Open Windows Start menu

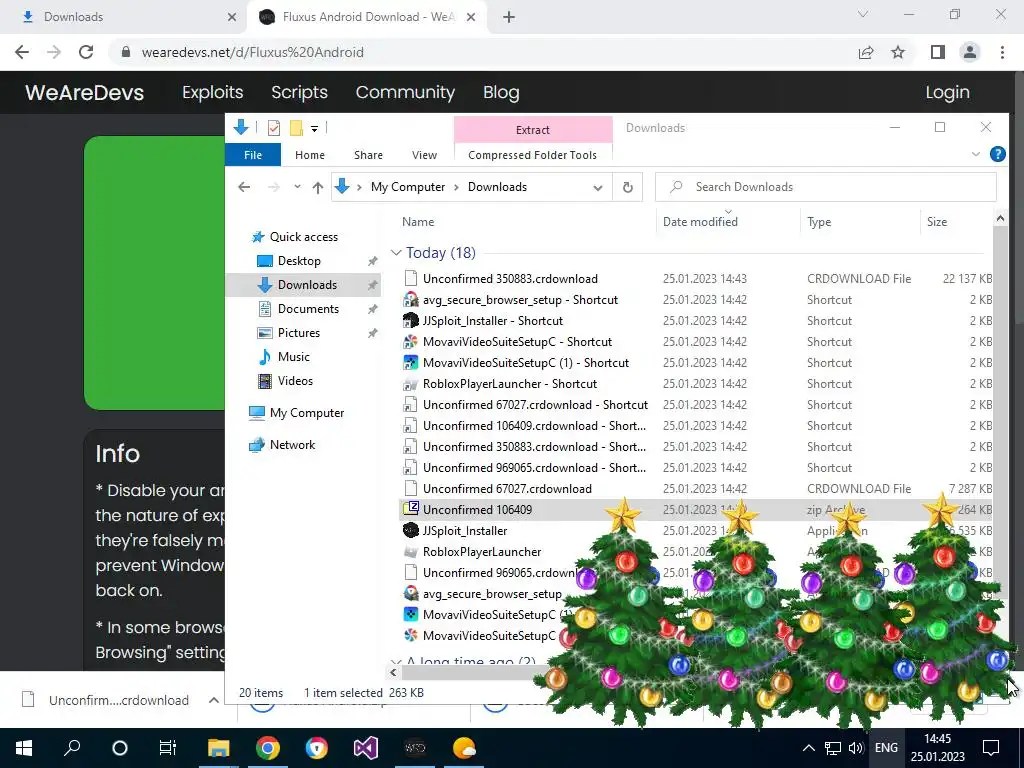(x=24, y=748)
